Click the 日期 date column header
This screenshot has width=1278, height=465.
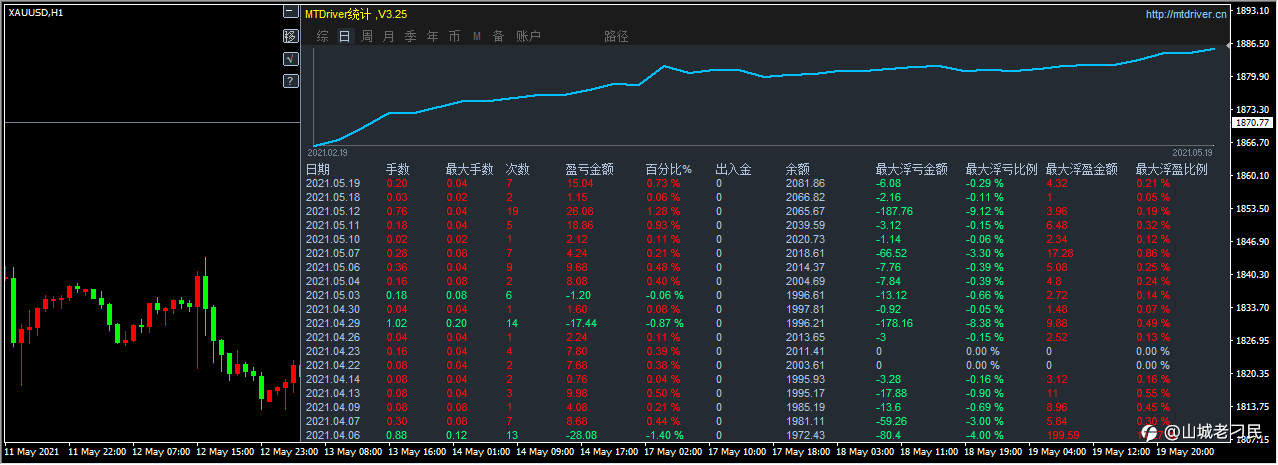[x=317, y=169]
